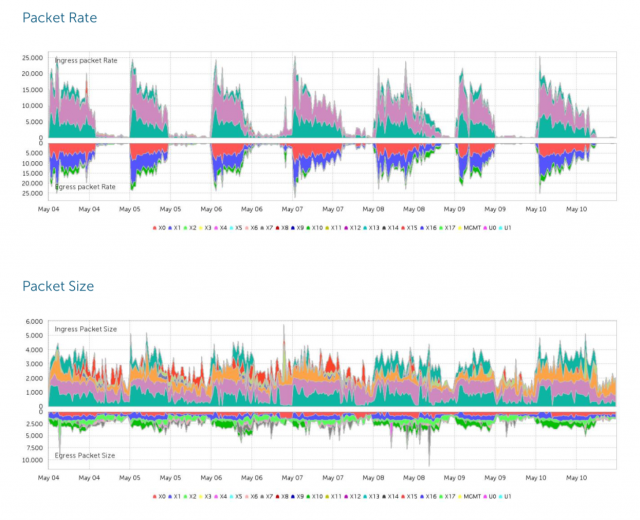Click X14 legend entry under Packet Size chart
This screenshot has width=640, height=520.
390,496
